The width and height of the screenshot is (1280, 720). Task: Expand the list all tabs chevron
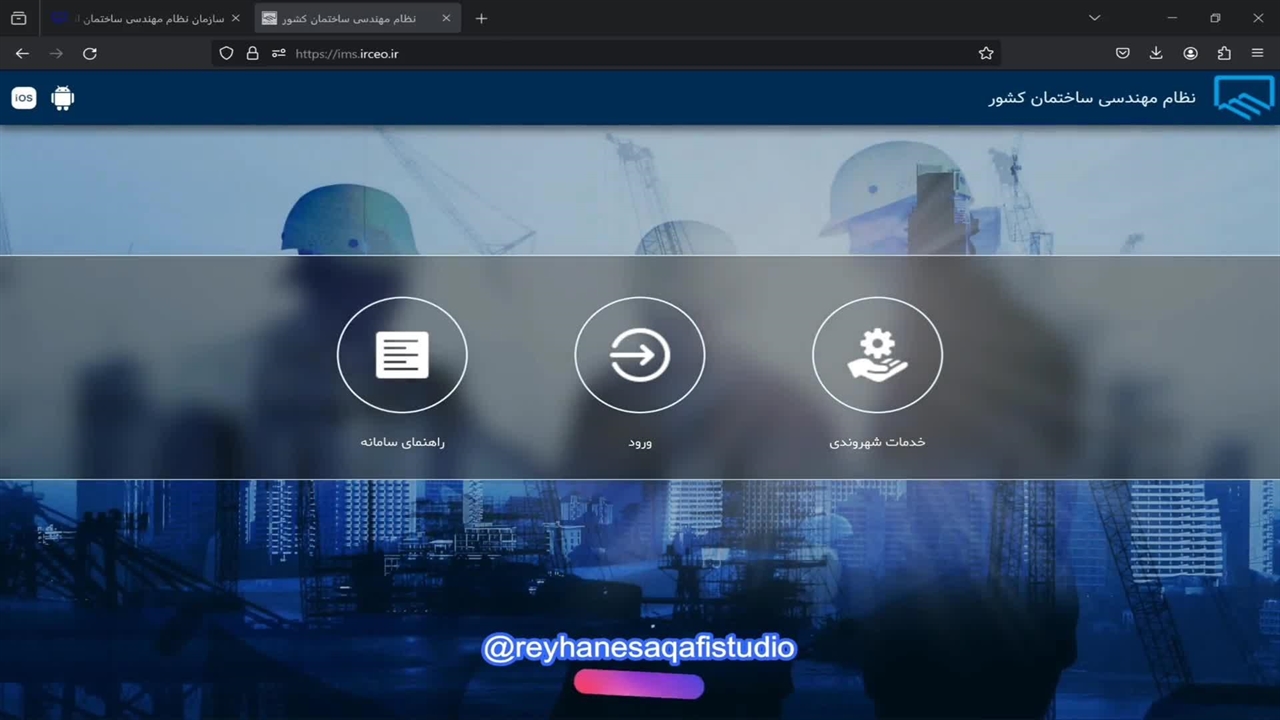pyautogui.click(x=1094, y=18)
